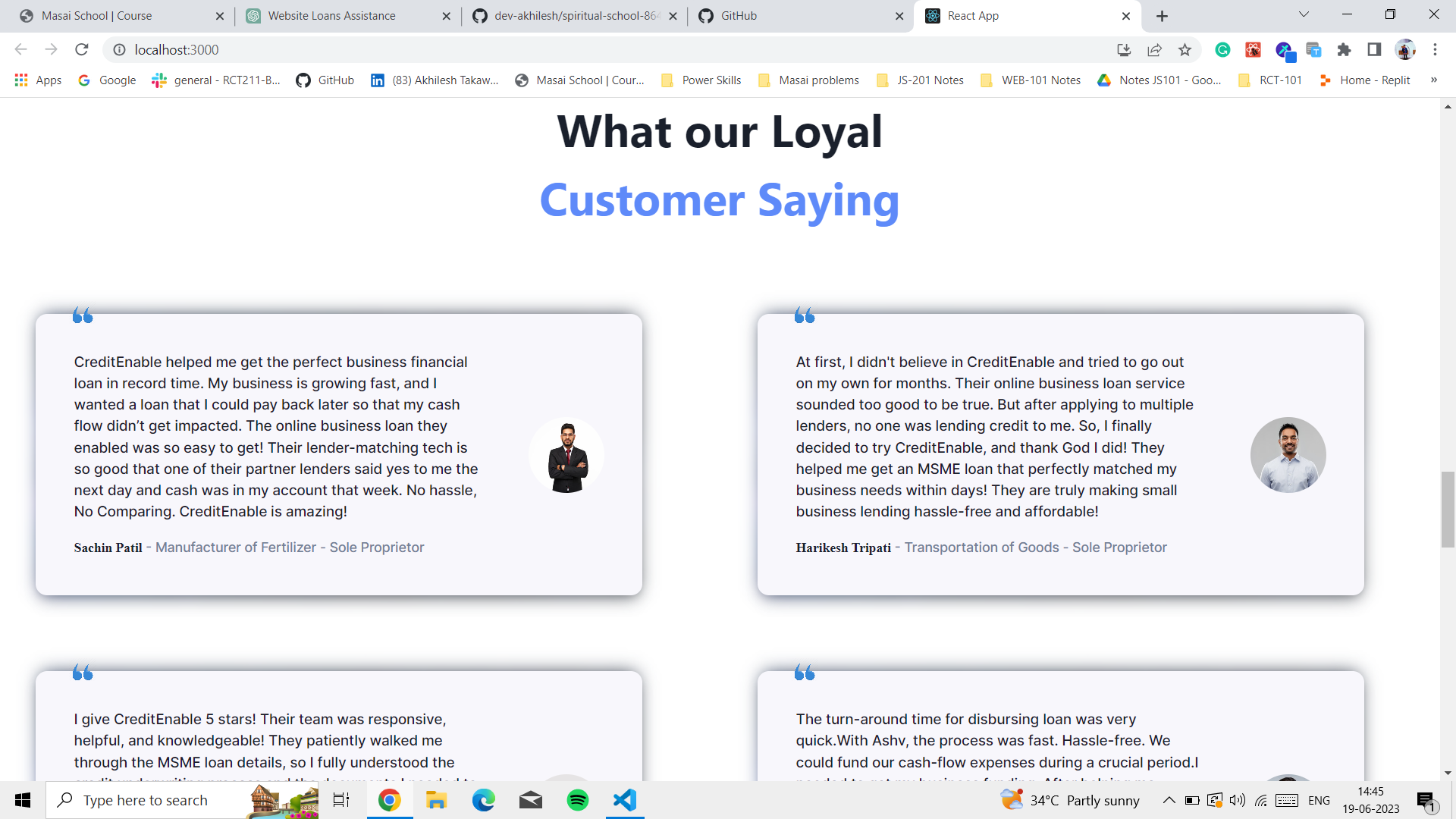Viewport: 1456px width, 819px height.
Task: Bookmark this tab with star icon
Action: click(x=1185, y=49)
